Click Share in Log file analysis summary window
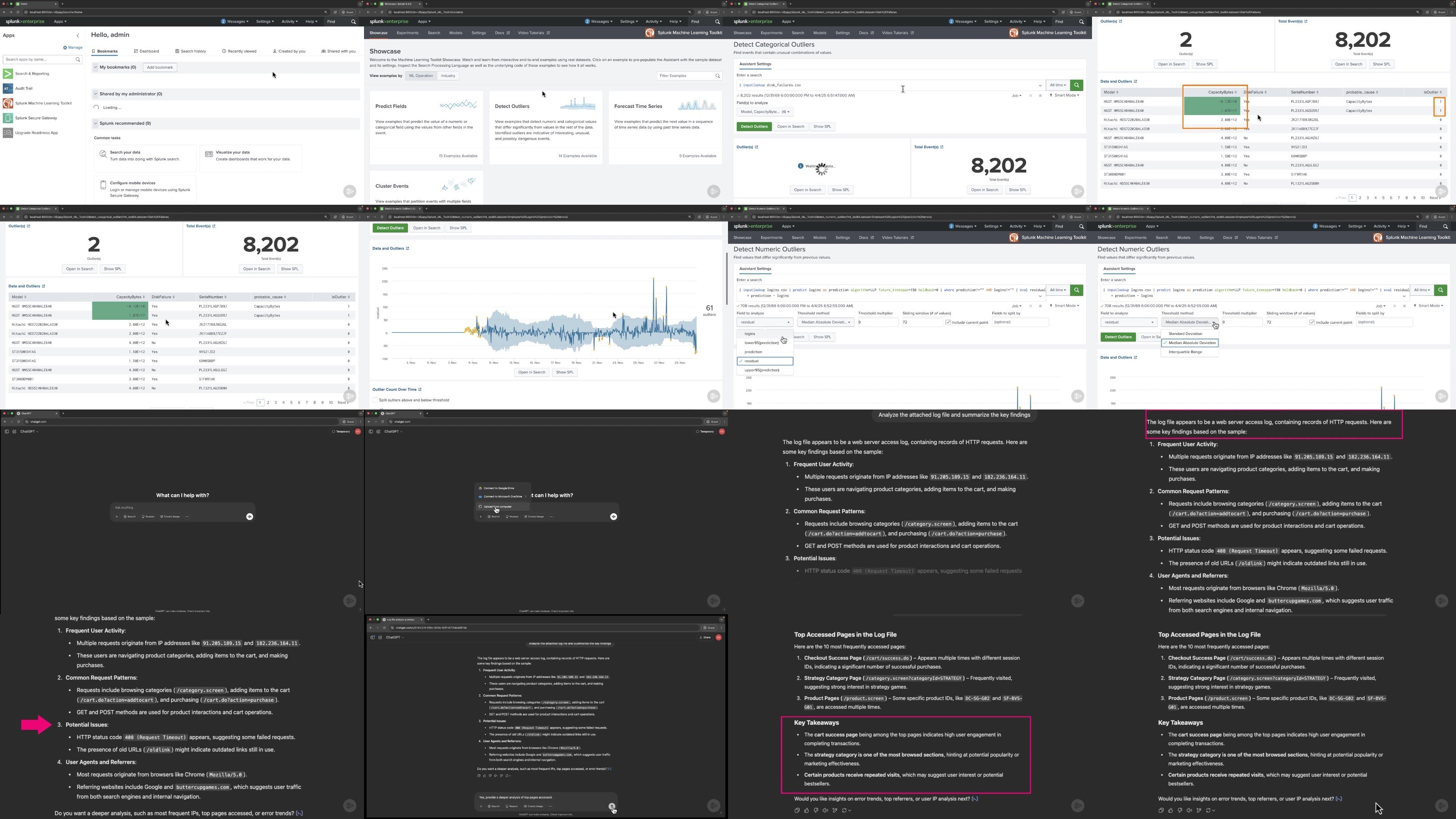 click(x=705, y=637)
